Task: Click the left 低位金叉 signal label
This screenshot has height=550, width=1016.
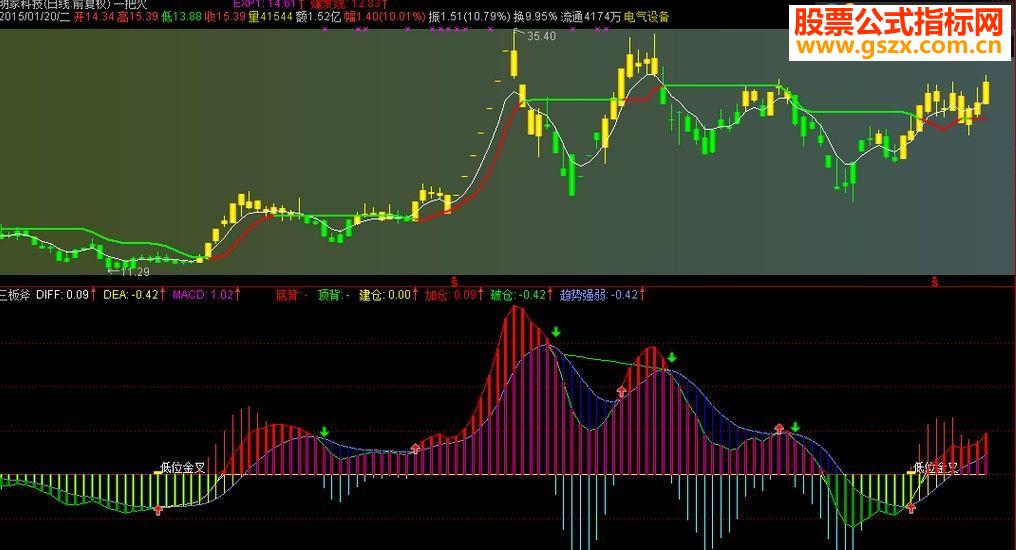Action: (183, 467)
